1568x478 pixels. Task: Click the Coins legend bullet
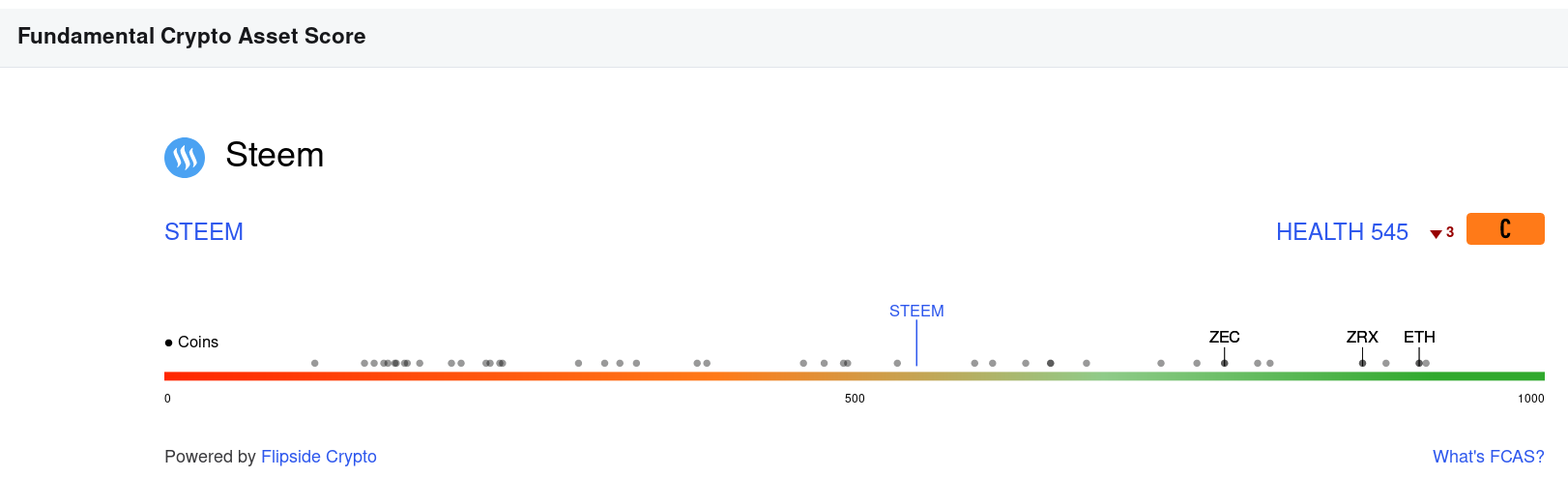[x=168, y=343]
